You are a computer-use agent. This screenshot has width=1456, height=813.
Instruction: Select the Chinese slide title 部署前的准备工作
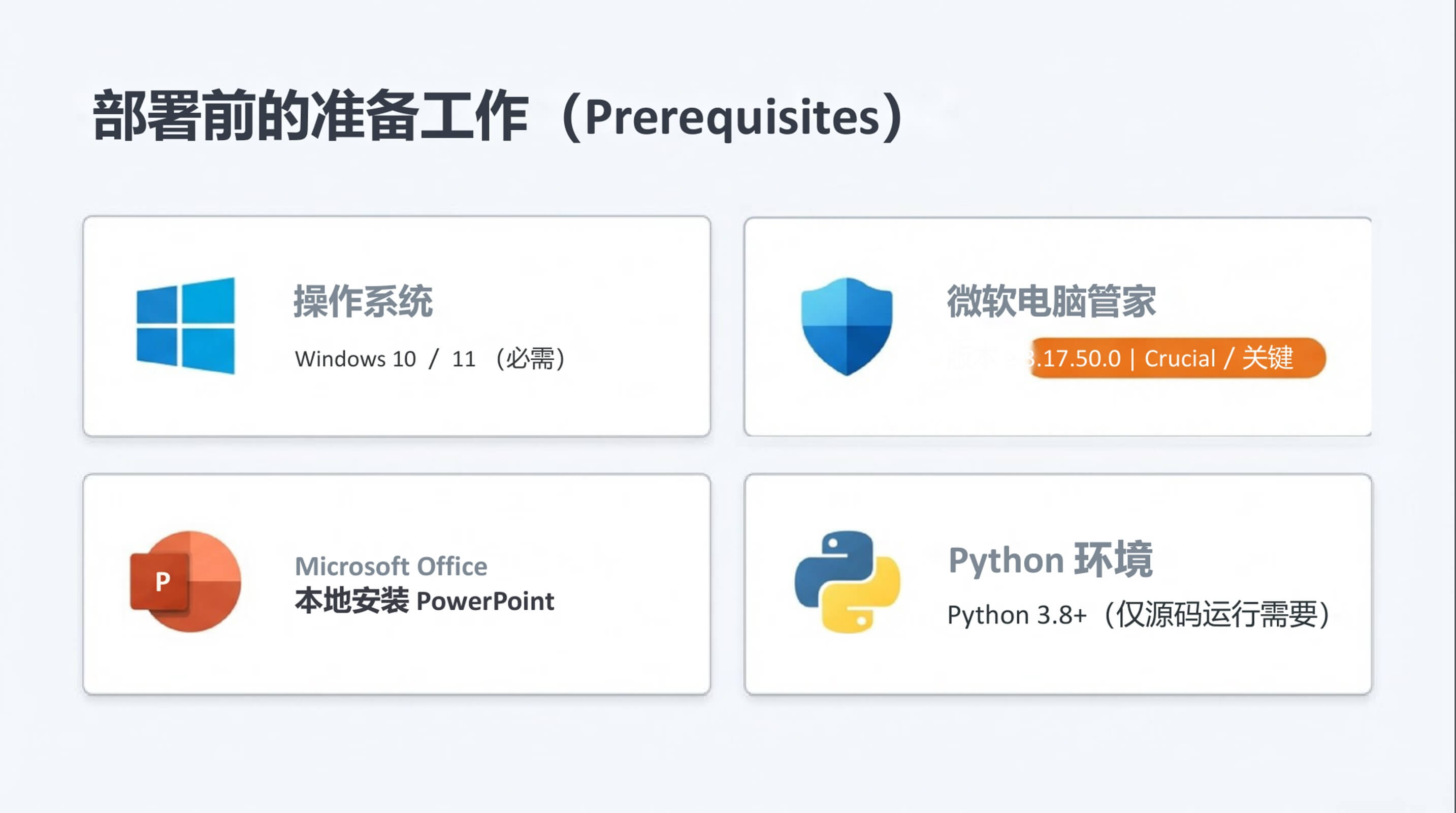(x=310, y=116)
